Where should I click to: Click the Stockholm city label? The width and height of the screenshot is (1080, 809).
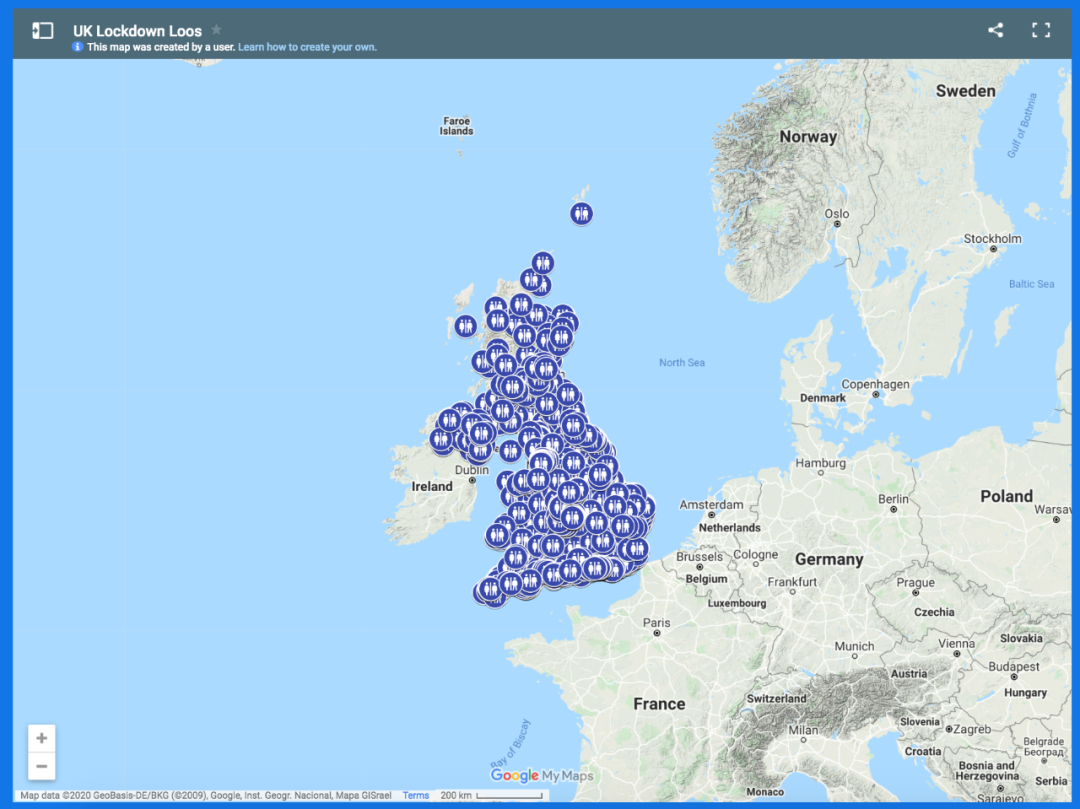point(993,239)
